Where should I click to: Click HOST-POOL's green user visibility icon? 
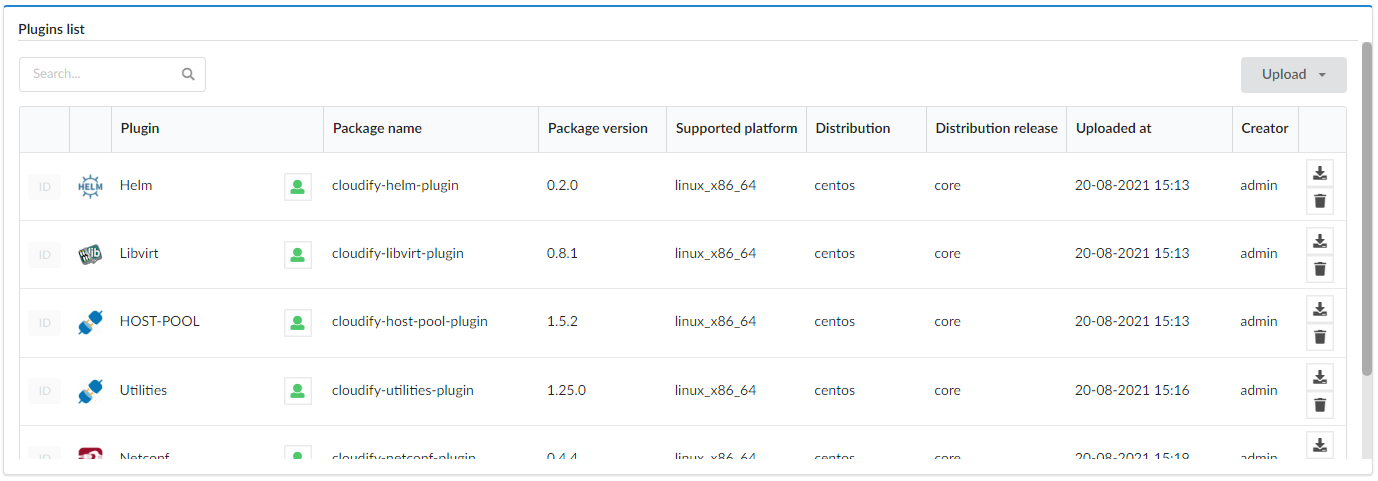pyautogui.click(x=298, y=322)
